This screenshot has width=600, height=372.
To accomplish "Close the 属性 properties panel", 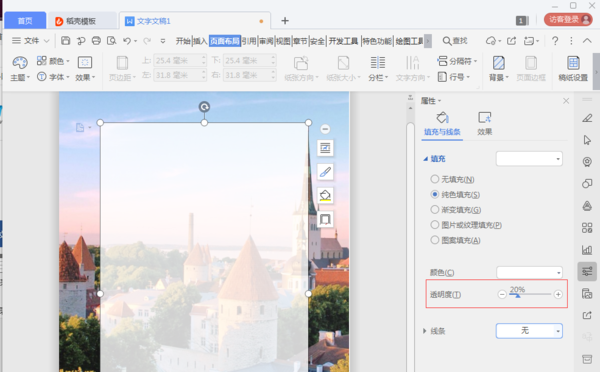I will (x=566, y=101).
